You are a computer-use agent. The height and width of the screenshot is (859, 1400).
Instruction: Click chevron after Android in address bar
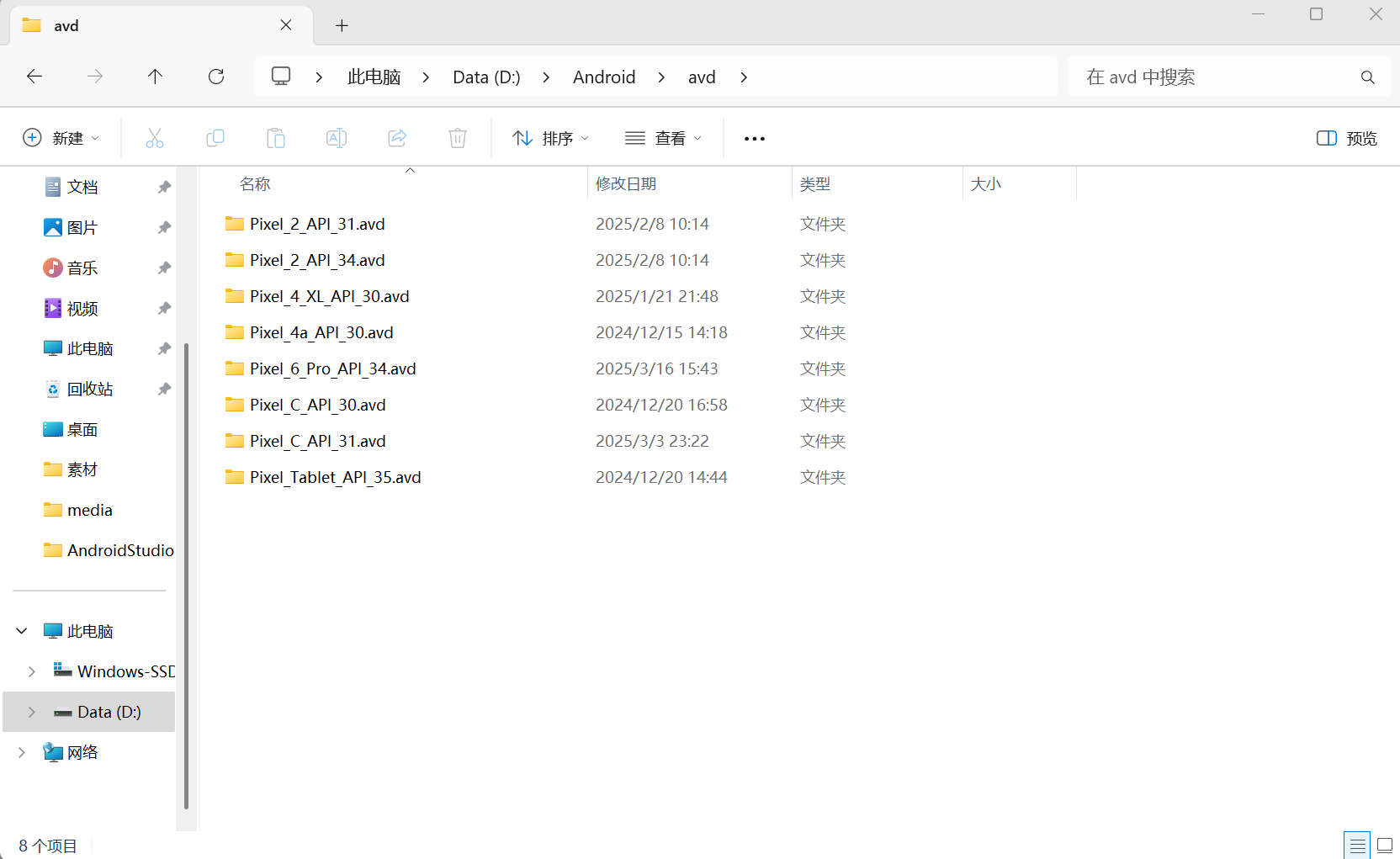[x=661, y=77]
